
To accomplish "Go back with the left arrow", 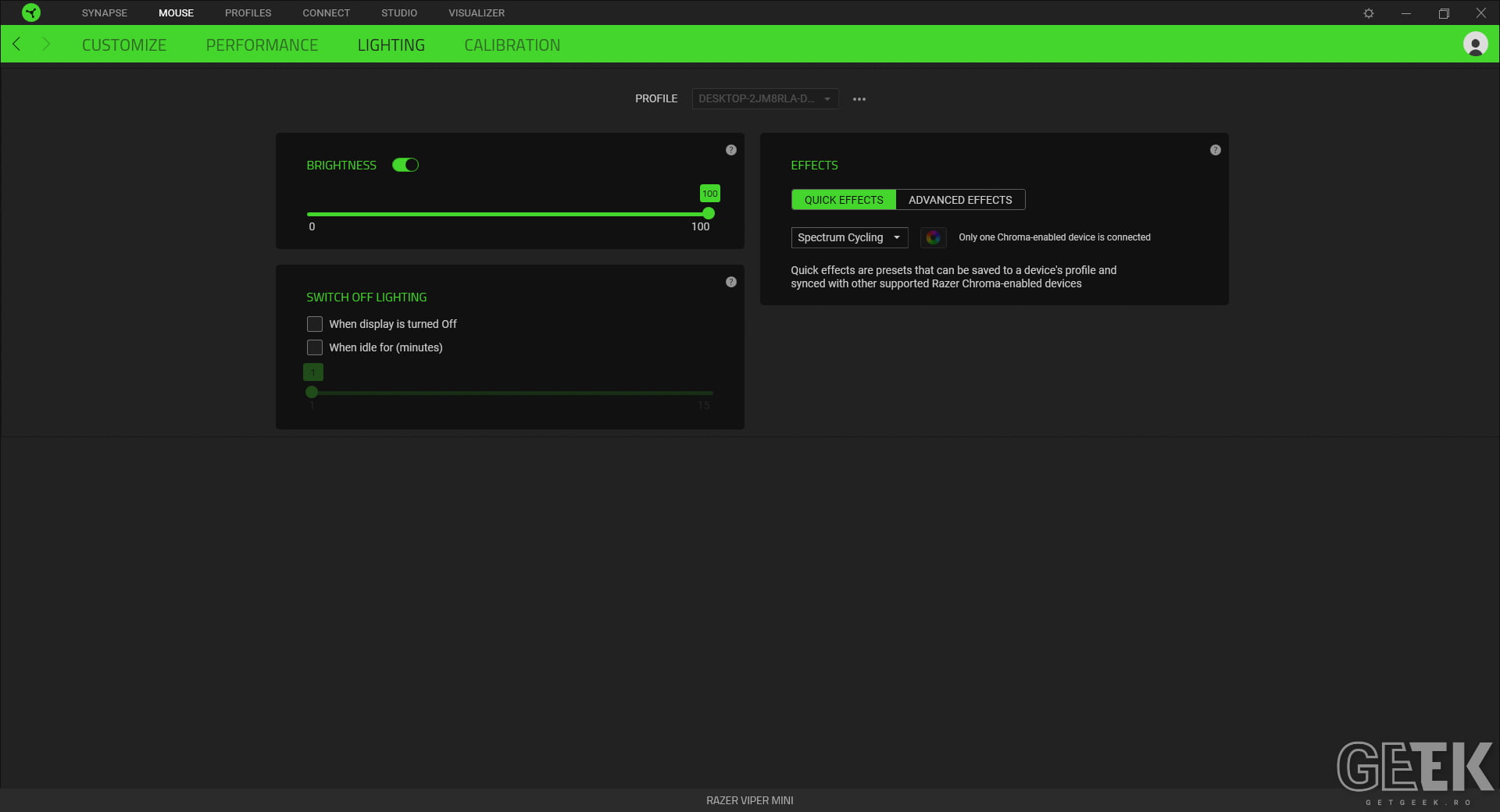I will pos(16,45).
